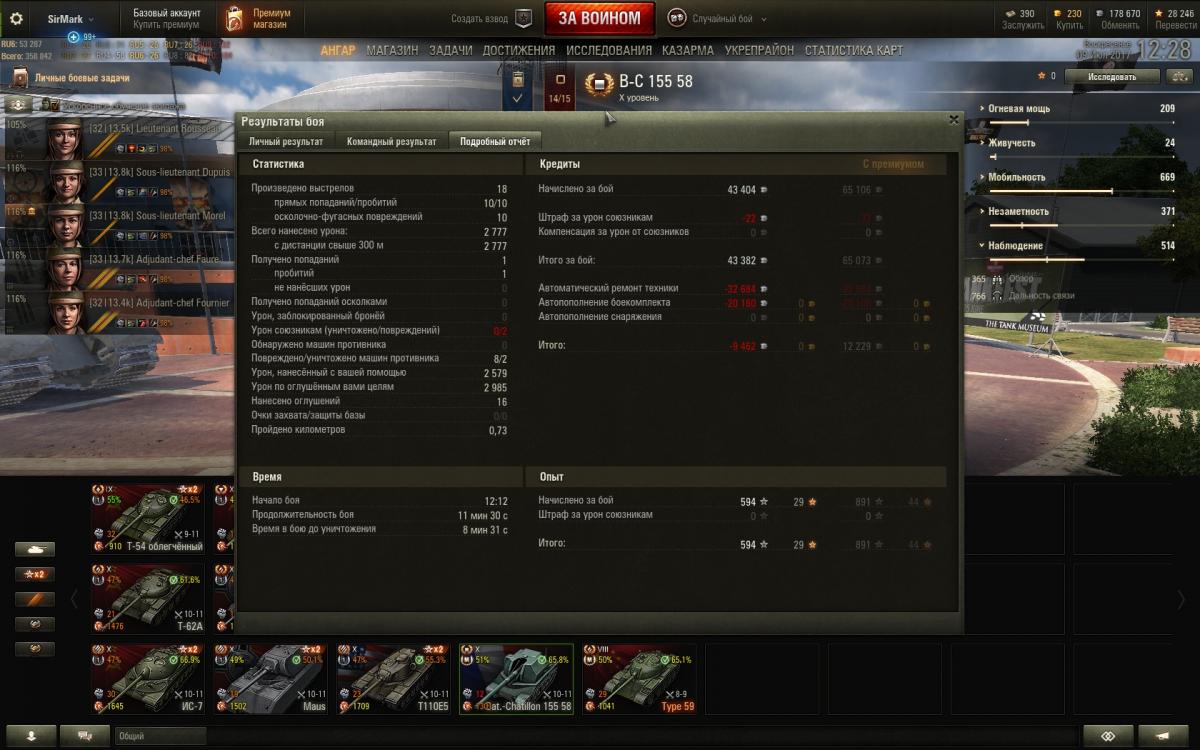Screen dimensions: 1200x750
Task: Click the Premium shop icon
Action: pyautogui.click(x=233, y=18)
